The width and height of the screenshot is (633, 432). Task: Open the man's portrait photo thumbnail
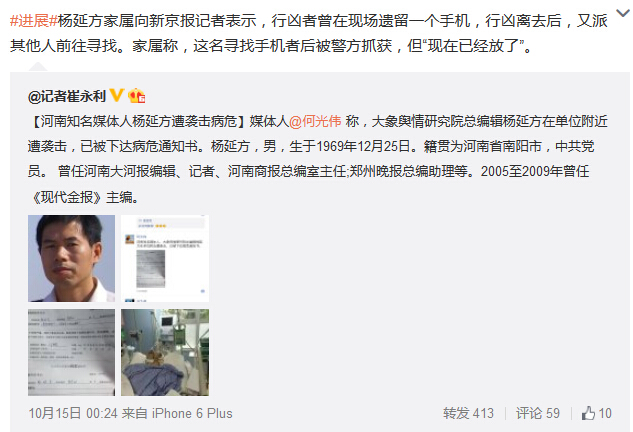pyautogui.click(x=71, y=258)
